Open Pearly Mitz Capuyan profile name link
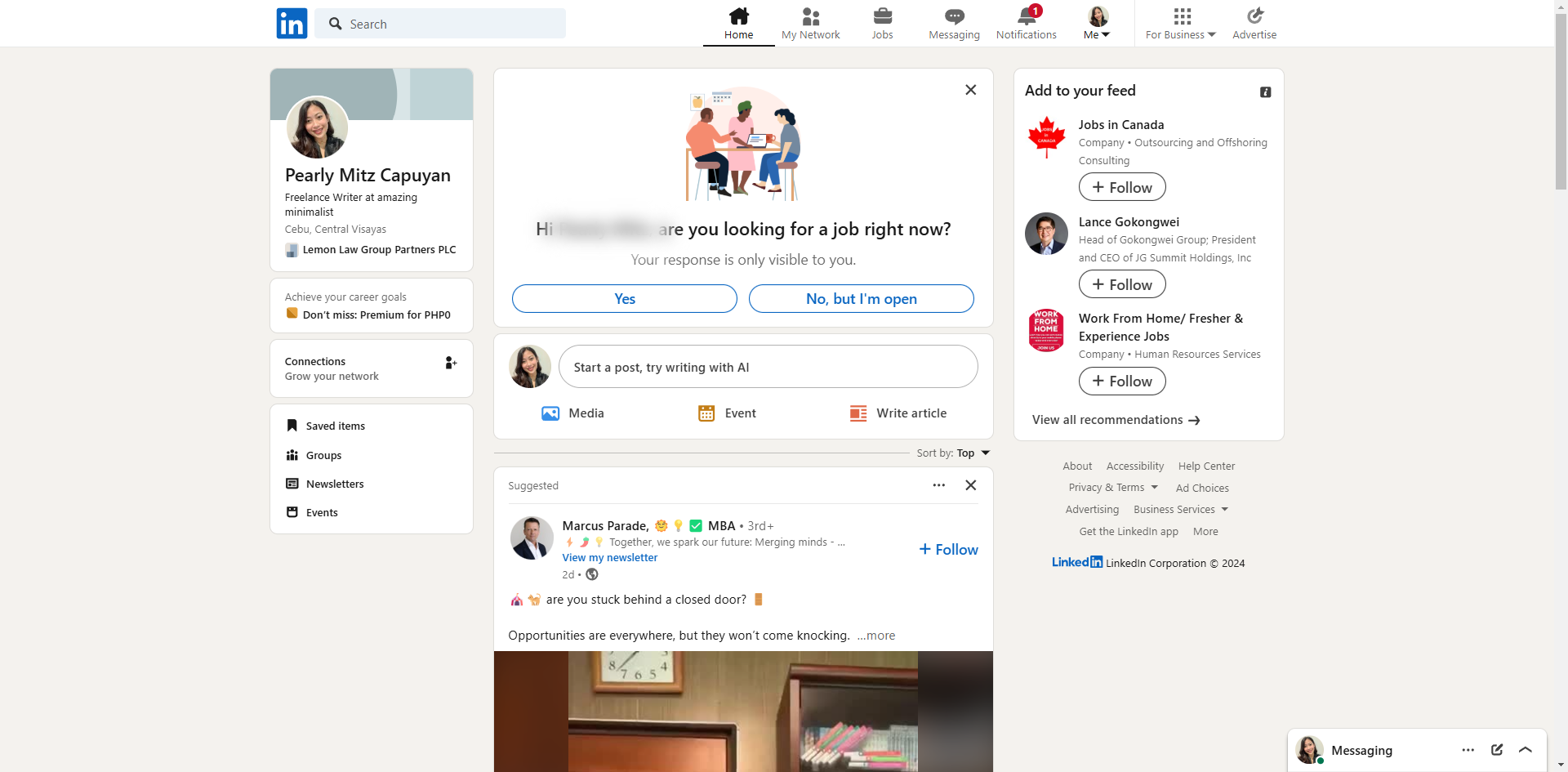This screenshot has width=1568, height=772. click(367, 176)
